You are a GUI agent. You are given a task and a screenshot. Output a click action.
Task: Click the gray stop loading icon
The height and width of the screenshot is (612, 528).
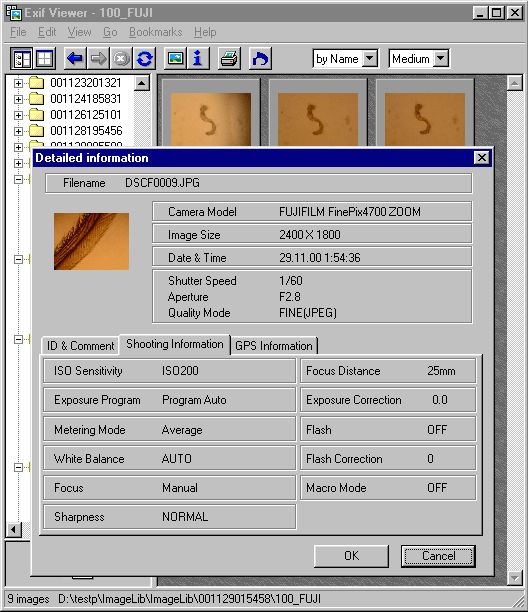(121, 59)
